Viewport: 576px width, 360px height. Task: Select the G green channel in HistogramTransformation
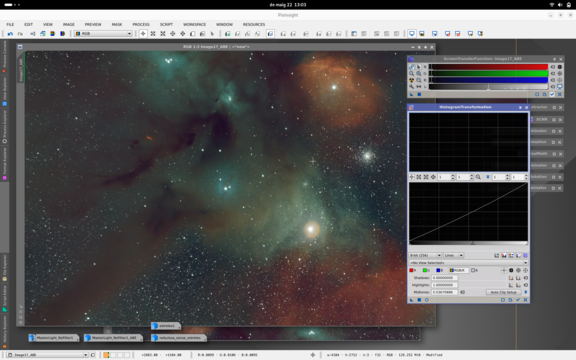(x=426, y=270)
